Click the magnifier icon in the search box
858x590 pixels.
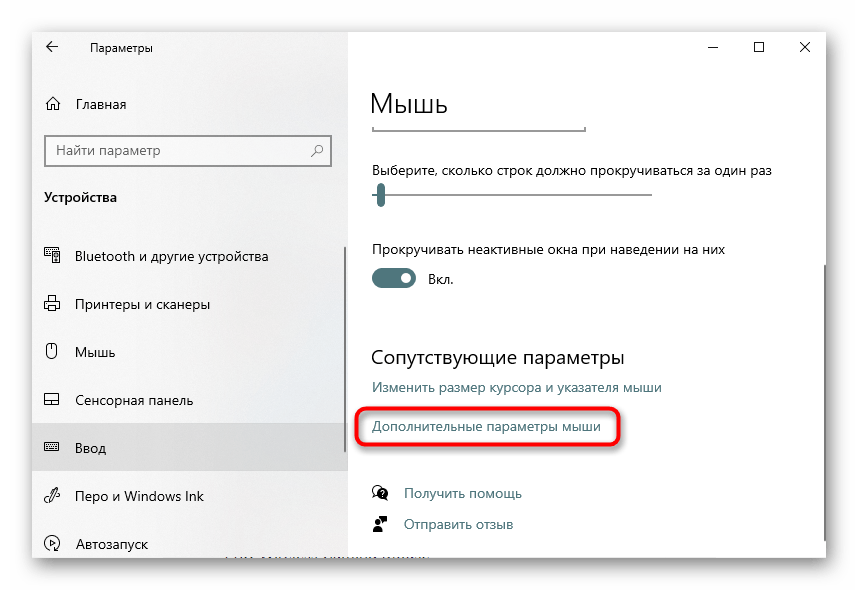point(317,151)
